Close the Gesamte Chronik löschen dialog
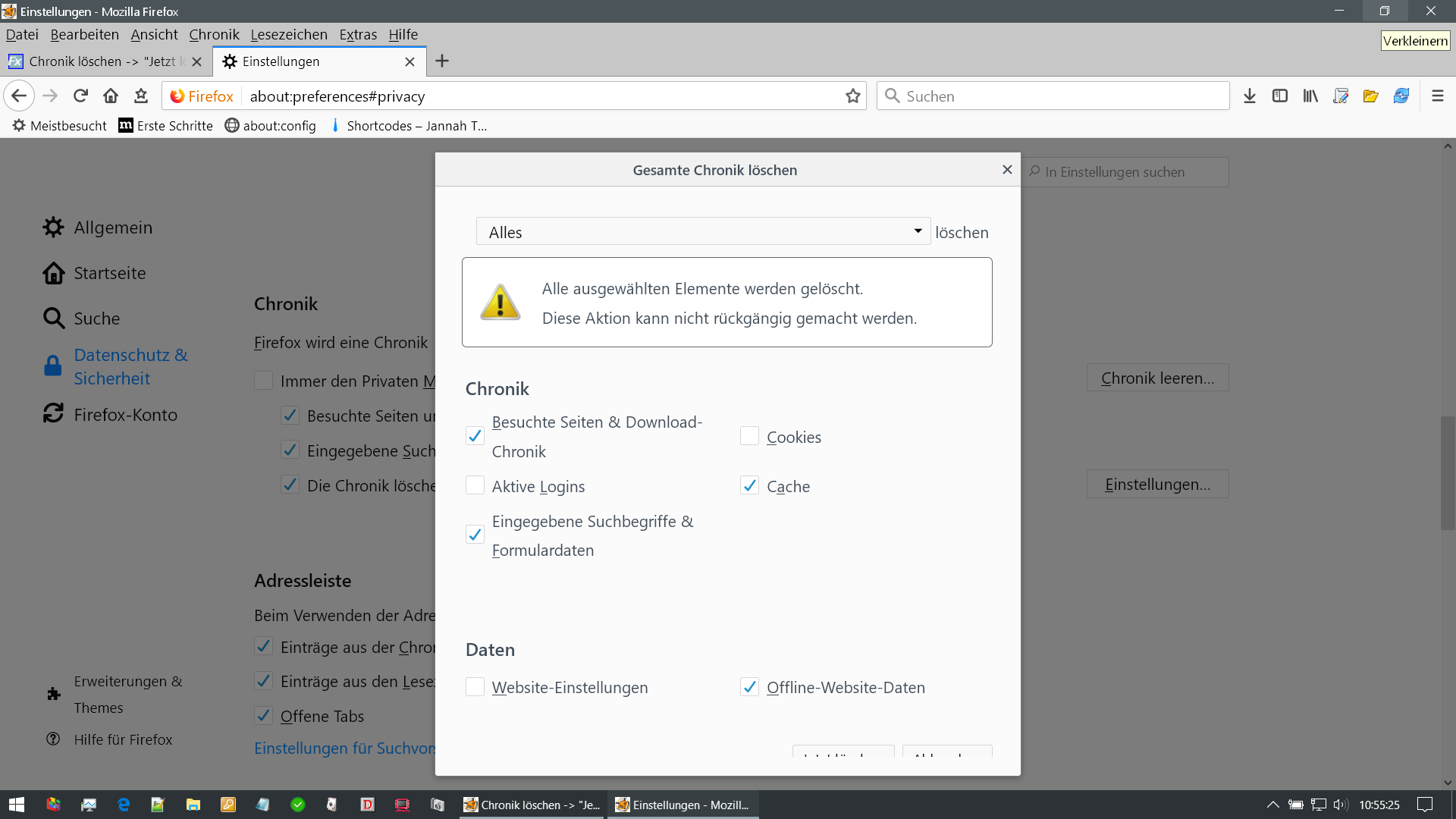Screen dimensions: 1456x819 point(1007,170)
